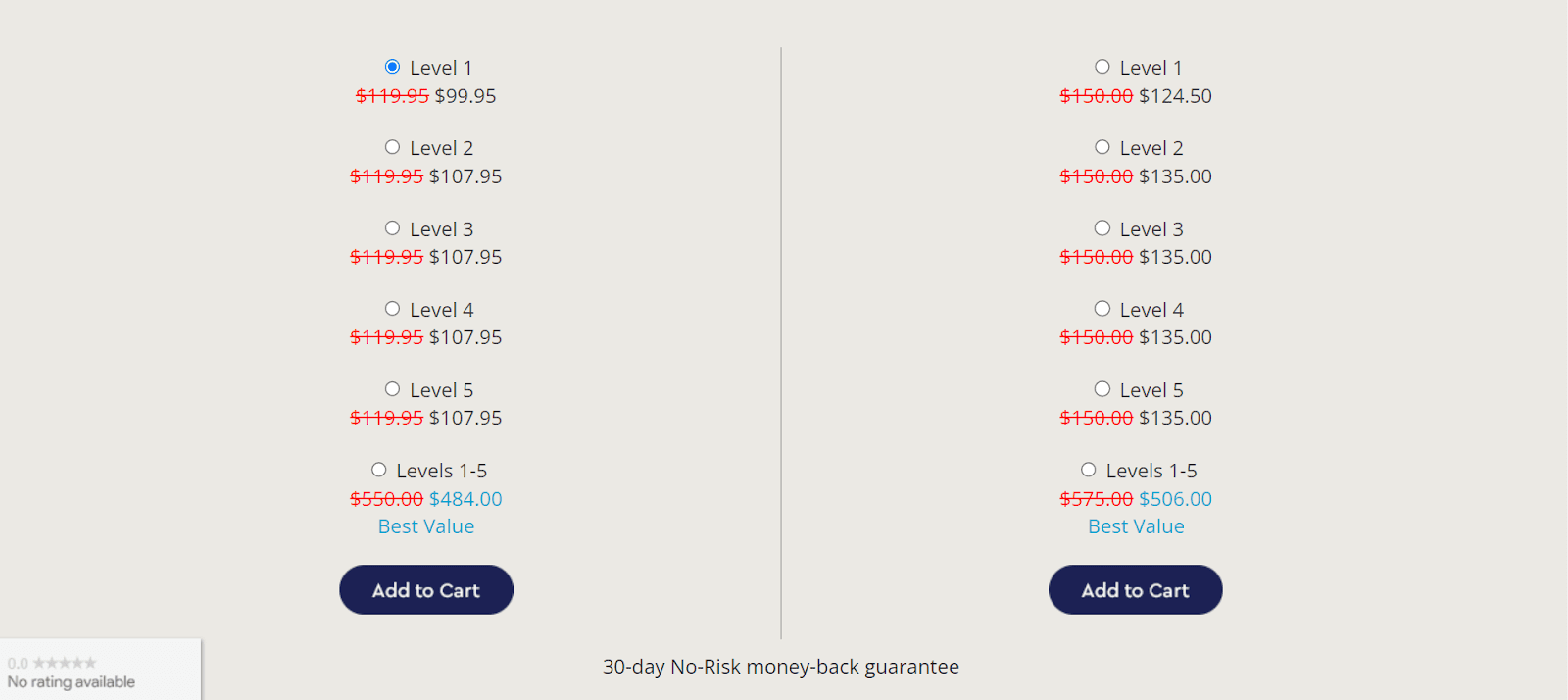
Task: Click the No rating available widget
Action: [x=70, y=680]
